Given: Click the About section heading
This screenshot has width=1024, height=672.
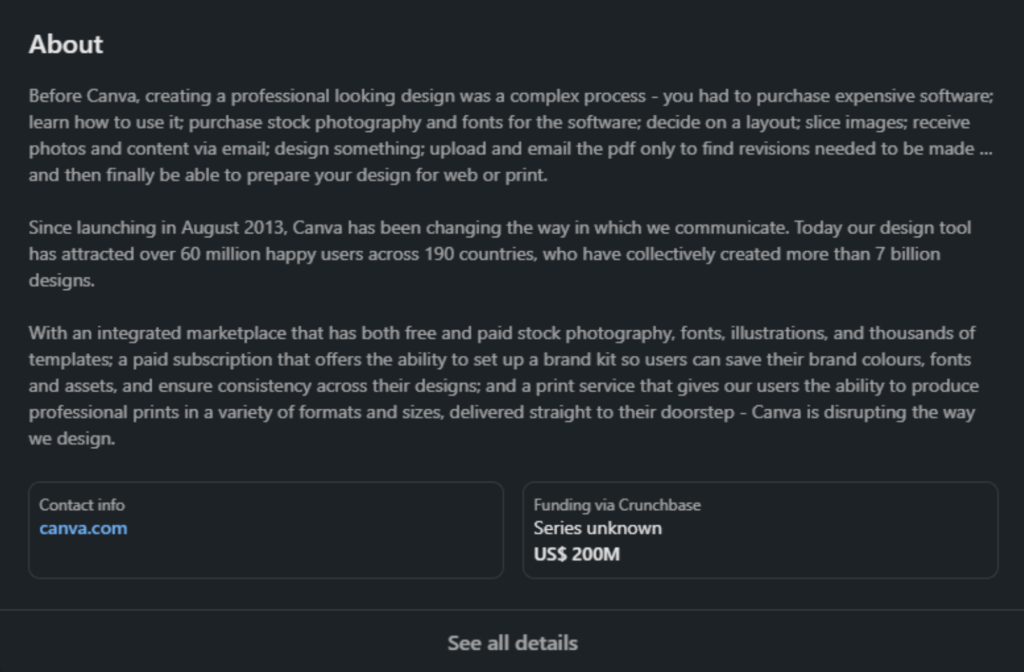Looking at the screenshot, I should (66, 44).
